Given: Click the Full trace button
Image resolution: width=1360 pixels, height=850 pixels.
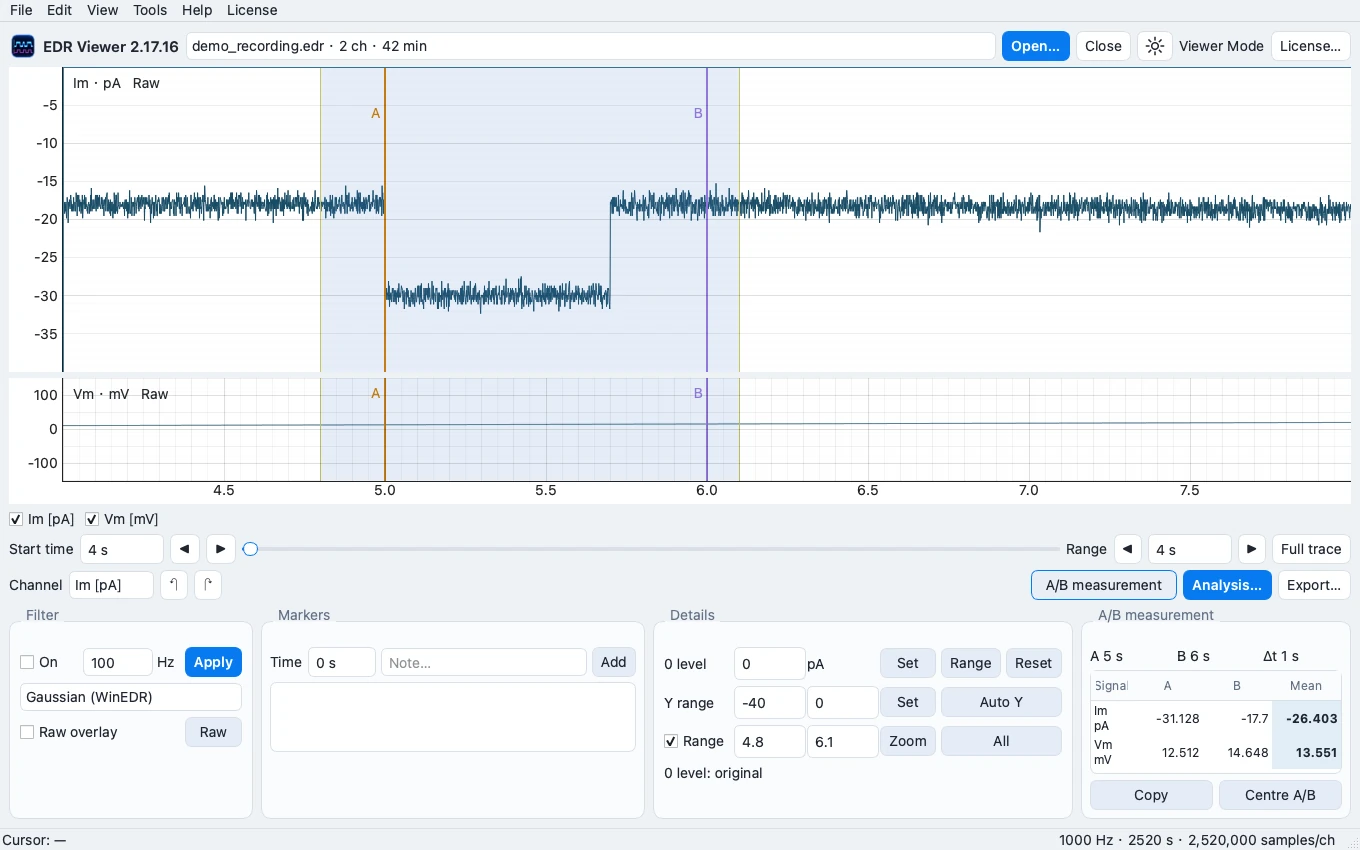Looking at the screenshot, I should [1311, 549].
